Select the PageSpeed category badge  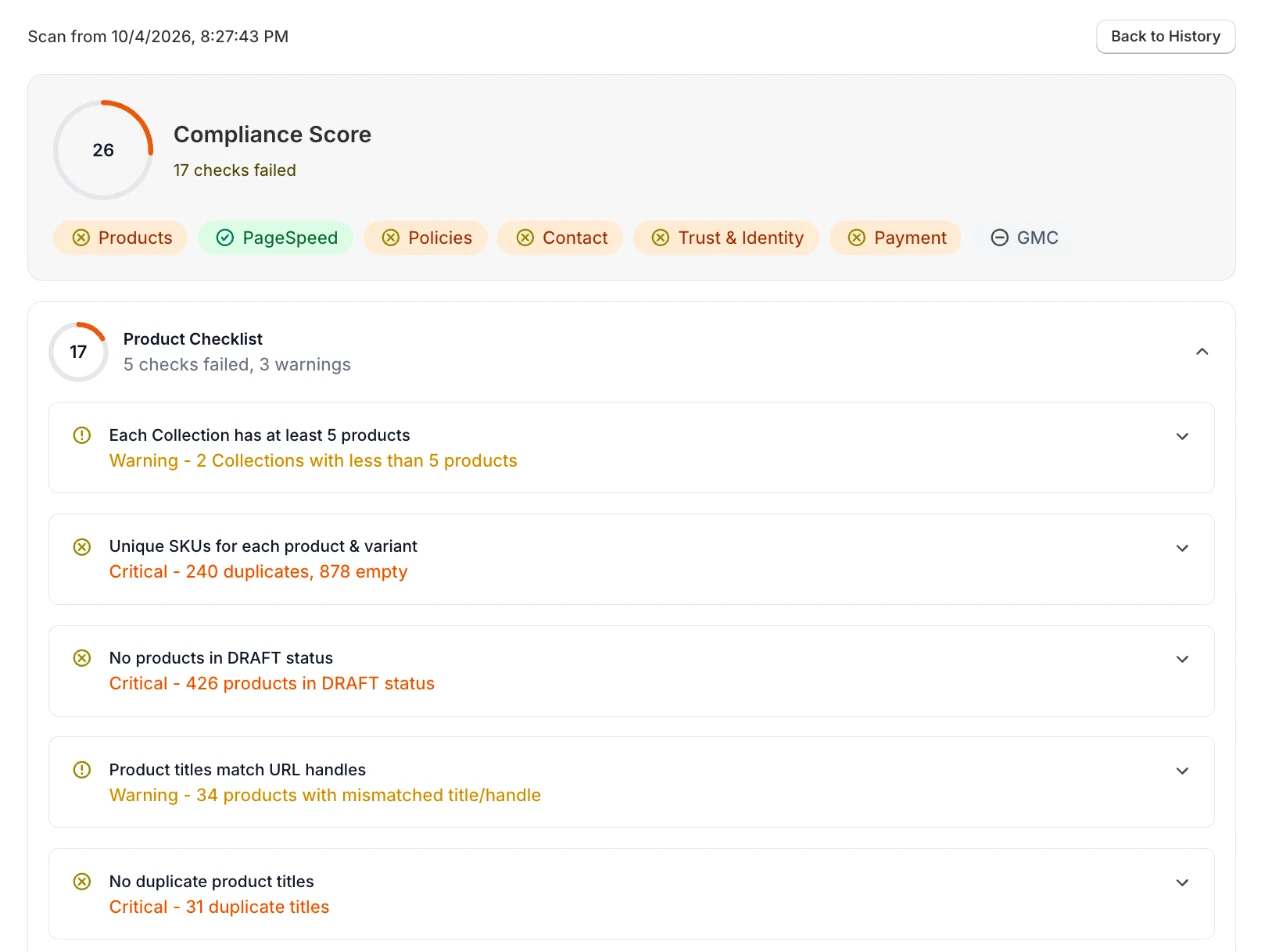click(276, 238)
